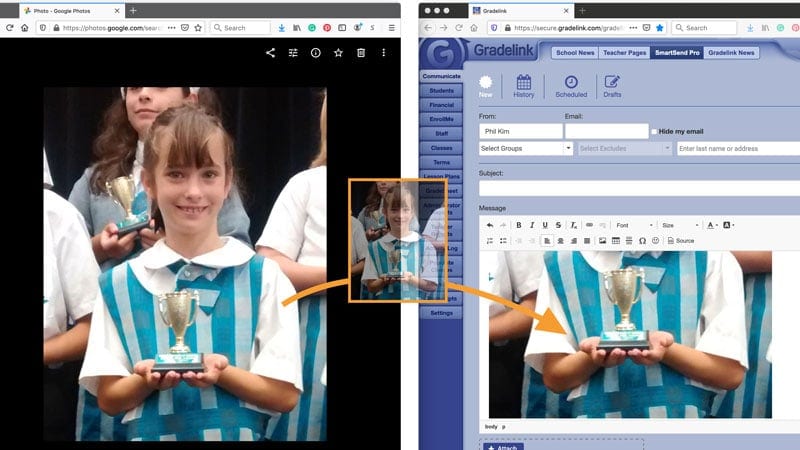The width and height of the screenshot is (800, 450).
Task: Select the SmartSend Pro tab
Action: click(x=677, y=53)
